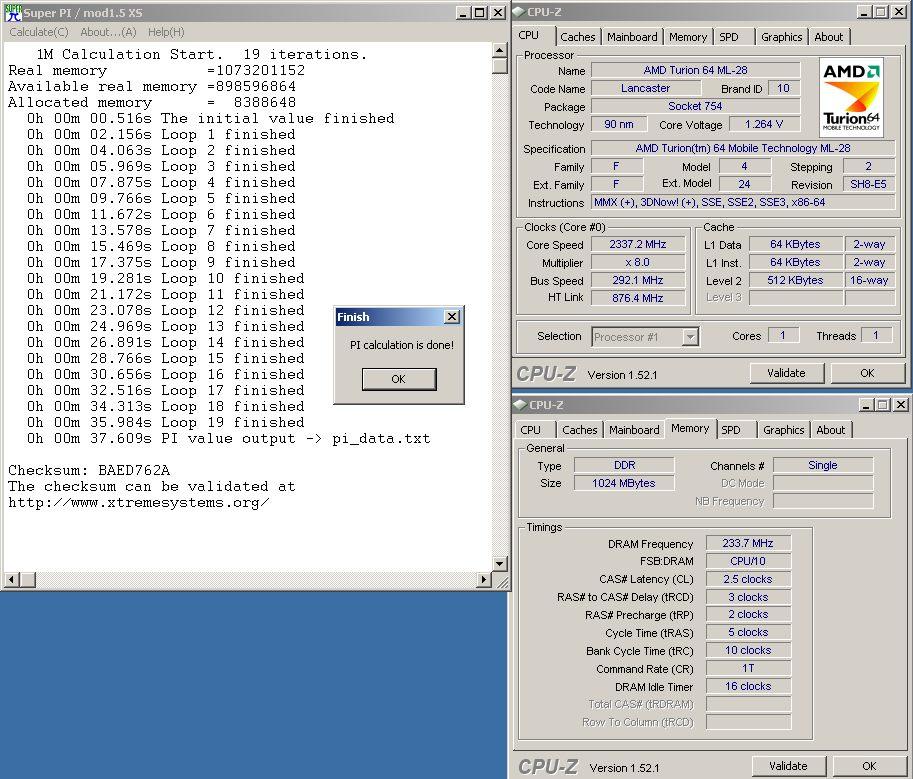Image resolution: width=913 pixels, height=779 pixels.
Task: Click the Technology value '90 nm'
Action: (x=619, y=125)
